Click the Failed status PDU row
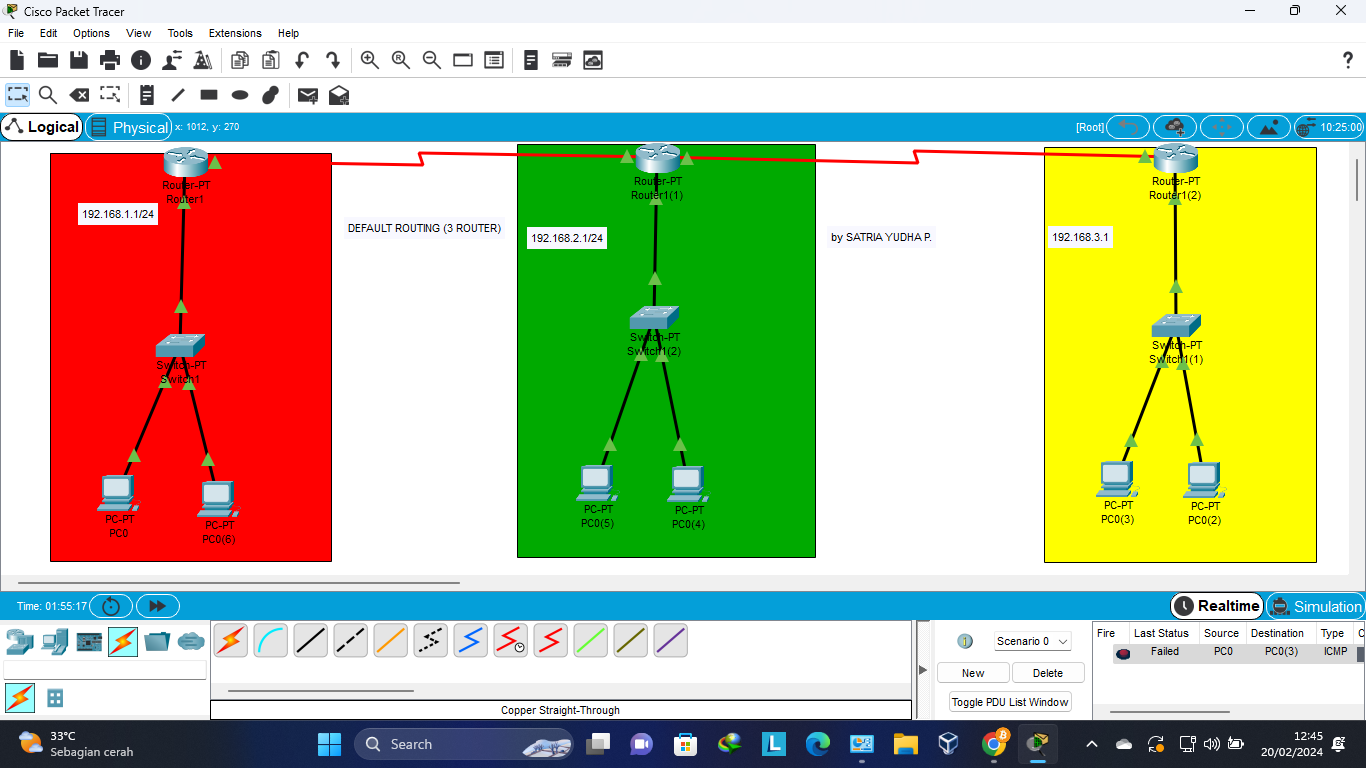Screen dimensions: 1366x768 click(x=1228, y=652)
